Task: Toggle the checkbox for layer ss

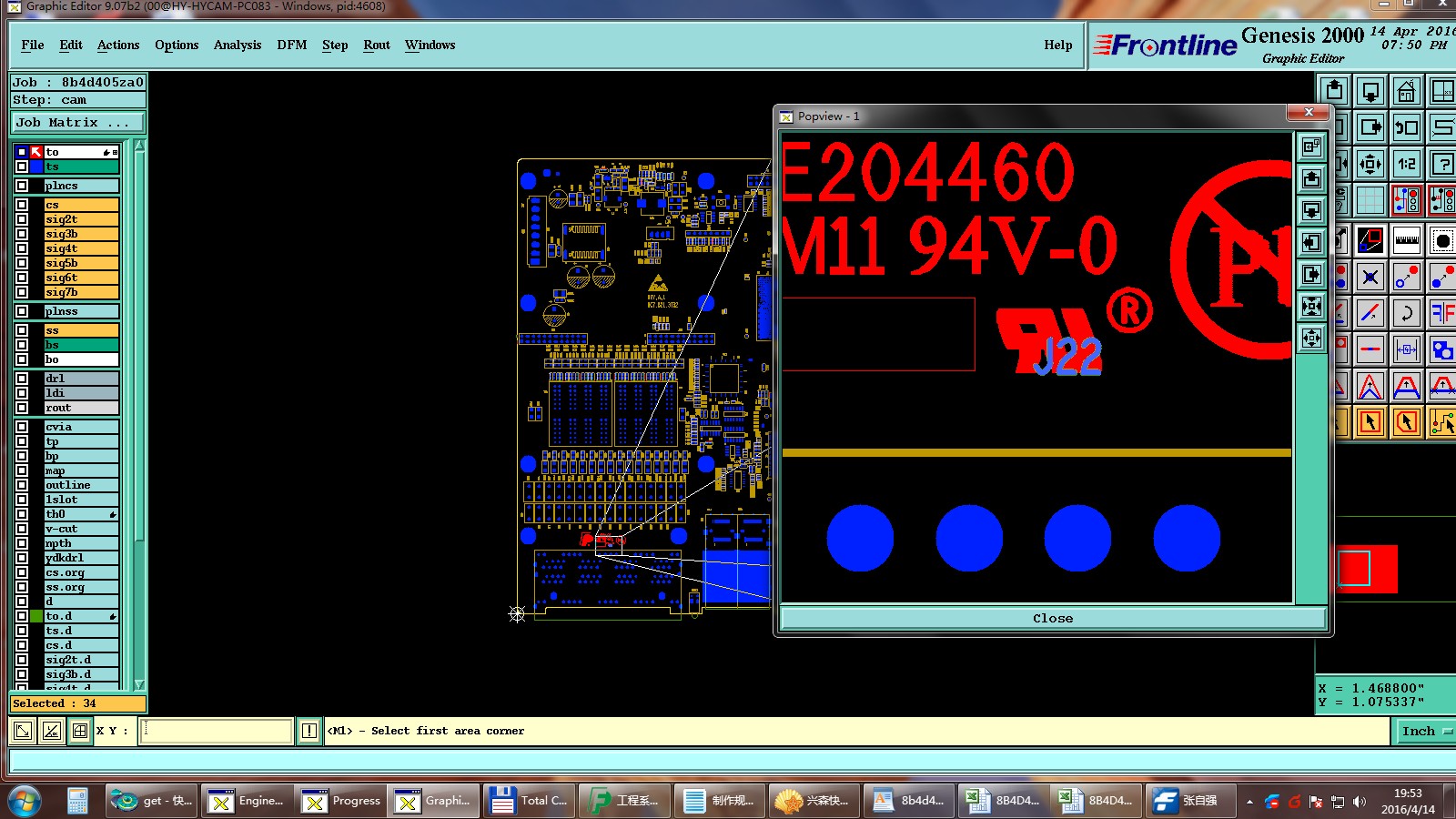Action: [22, 330]
